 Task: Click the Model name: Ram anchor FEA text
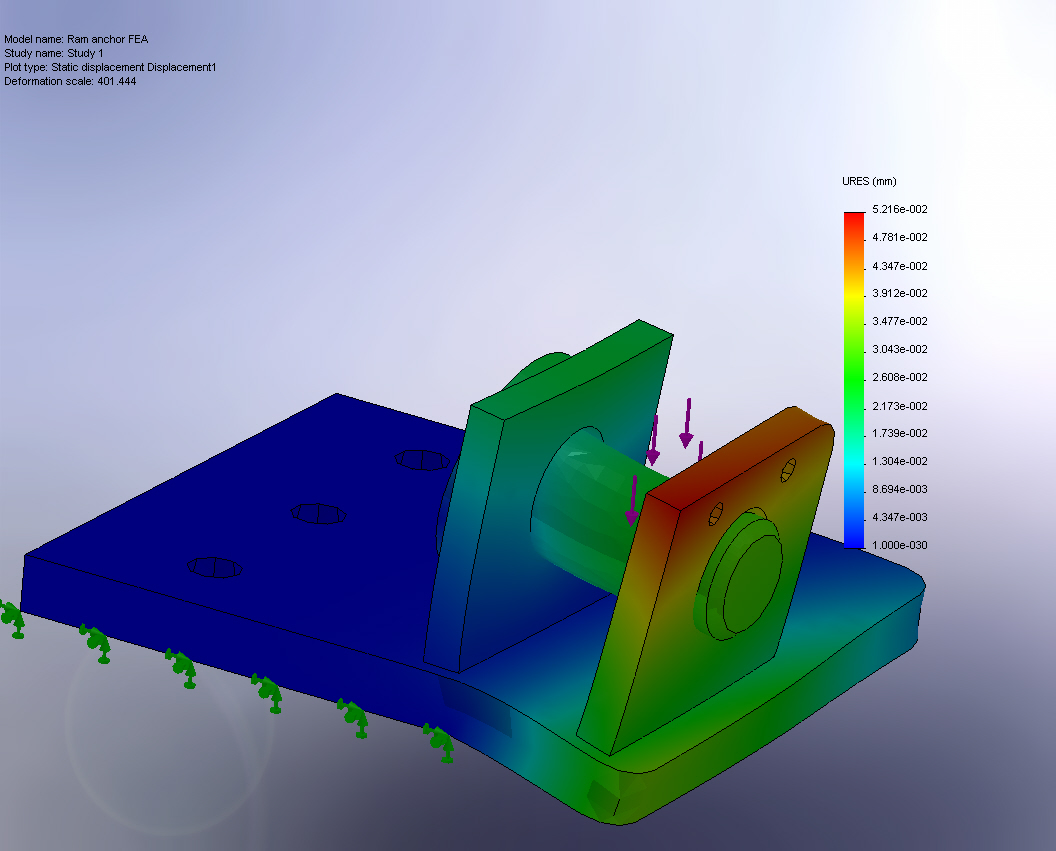coord(77,39)
